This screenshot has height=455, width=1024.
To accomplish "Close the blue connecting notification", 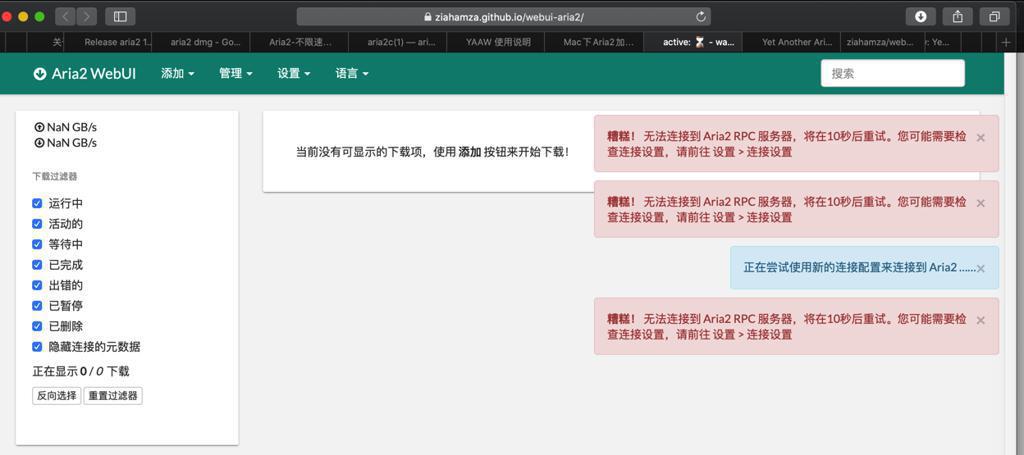I will [x=980, y=268].
